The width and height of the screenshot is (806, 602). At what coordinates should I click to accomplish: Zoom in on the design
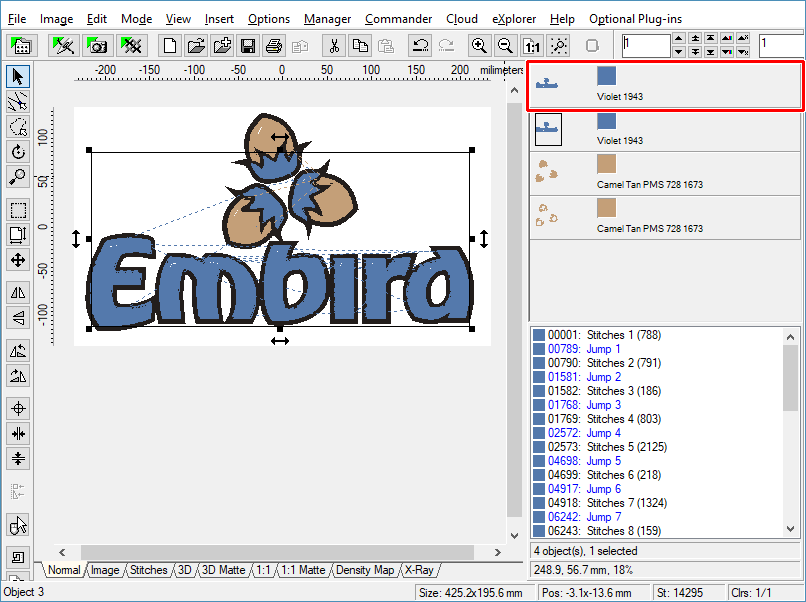pos(479,46)
